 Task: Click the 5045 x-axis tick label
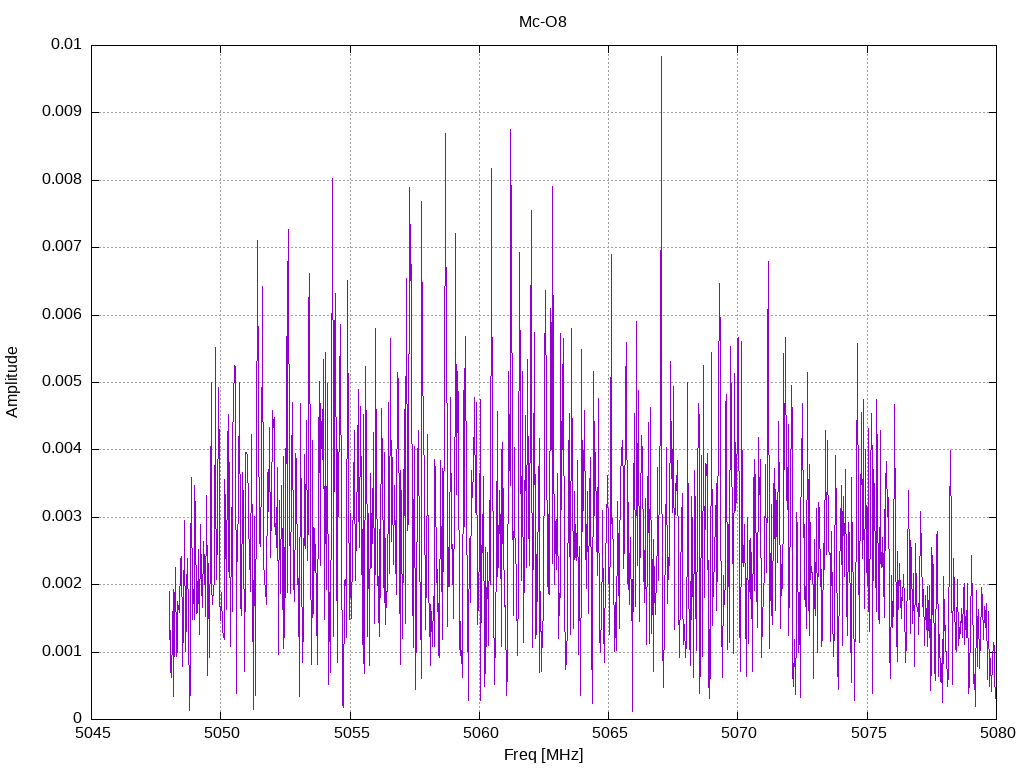click(93, 733)
